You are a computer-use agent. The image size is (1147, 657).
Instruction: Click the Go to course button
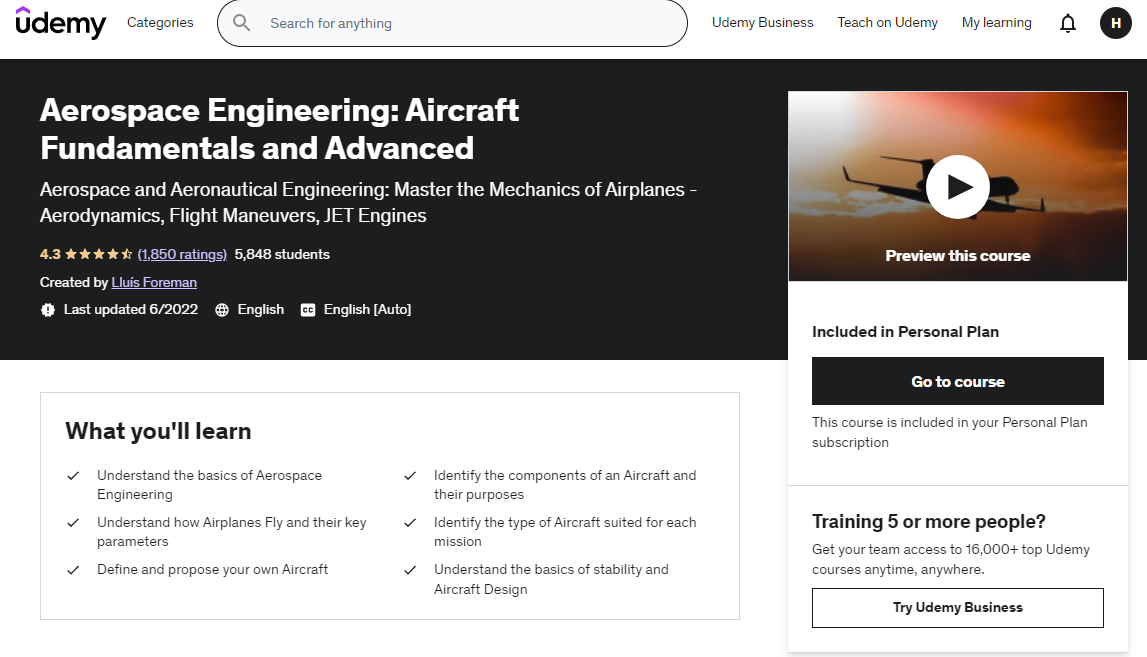958,381
